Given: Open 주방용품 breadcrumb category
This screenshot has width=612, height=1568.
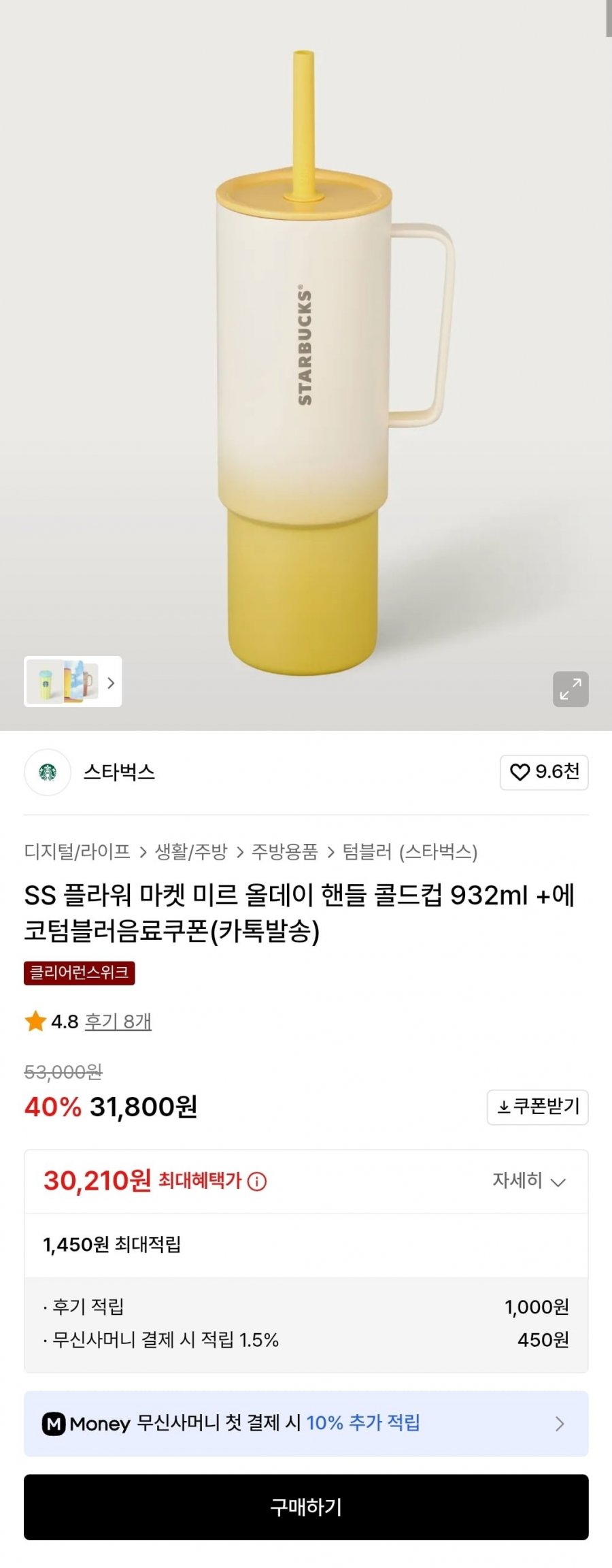Looking at the screenshot, I should point(285,852).
